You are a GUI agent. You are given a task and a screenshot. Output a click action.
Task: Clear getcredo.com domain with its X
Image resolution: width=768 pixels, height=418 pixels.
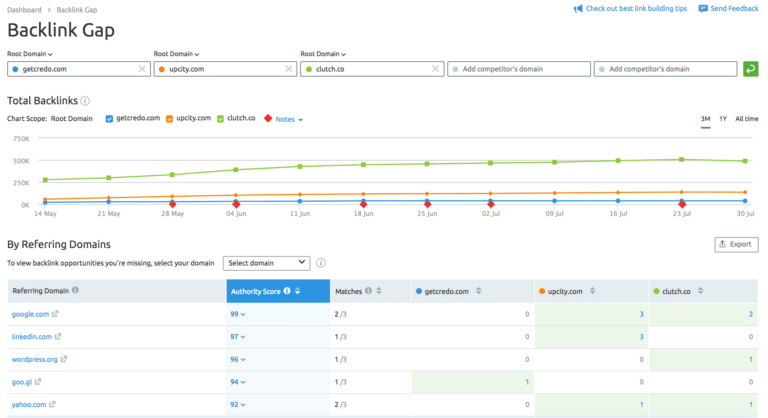click(142, 69)
